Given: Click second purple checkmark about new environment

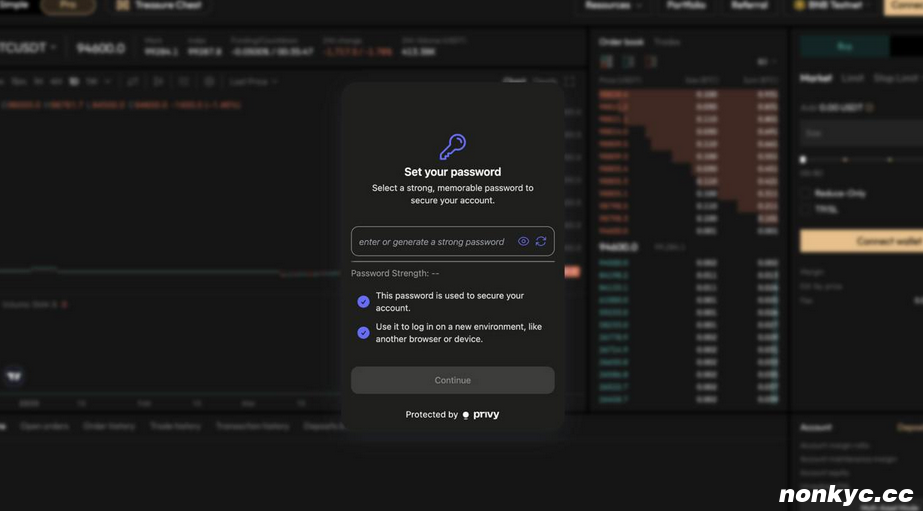Looking at the screenshot, I should (363, 333).
